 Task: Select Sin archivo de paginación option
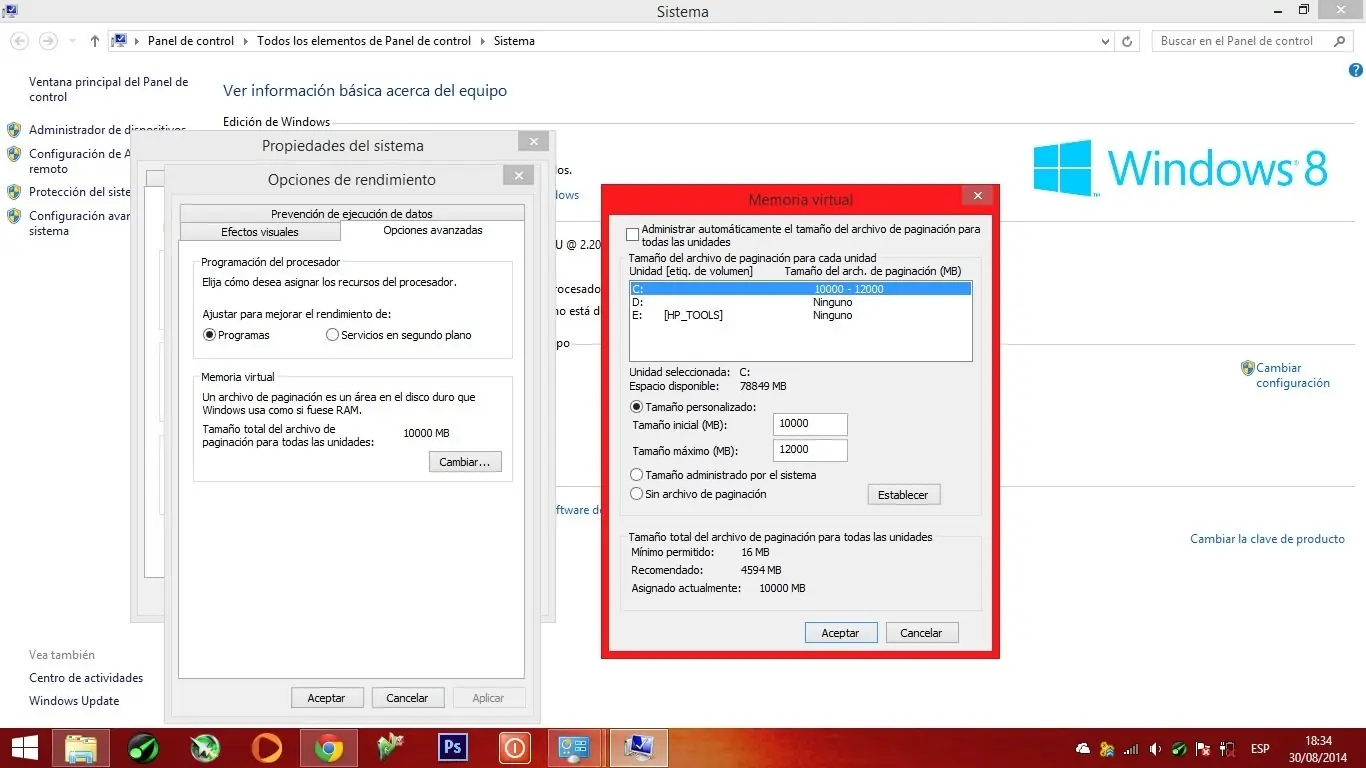[x=637, y=494]
